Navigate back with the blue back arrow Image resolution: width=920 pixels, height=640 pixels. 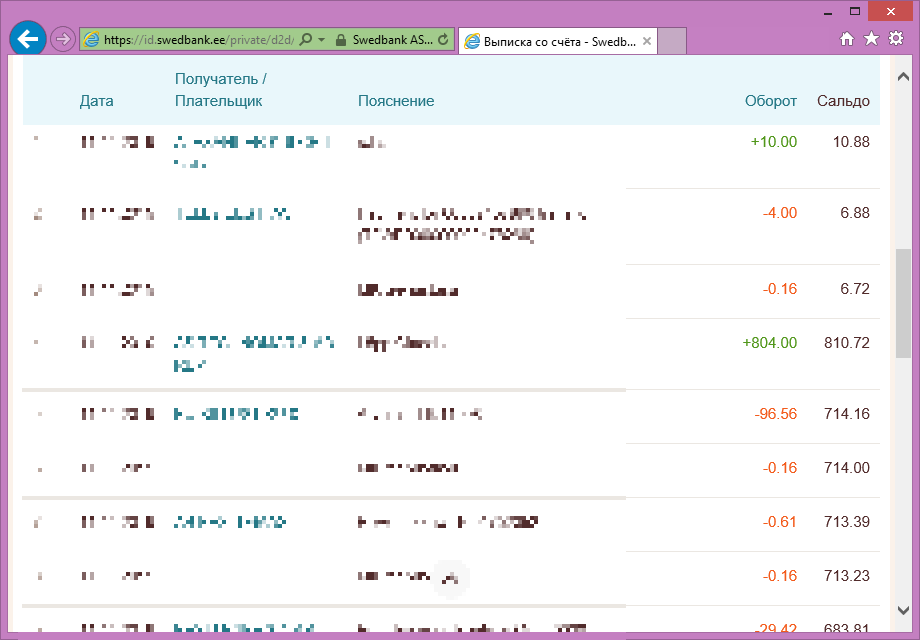28,39
